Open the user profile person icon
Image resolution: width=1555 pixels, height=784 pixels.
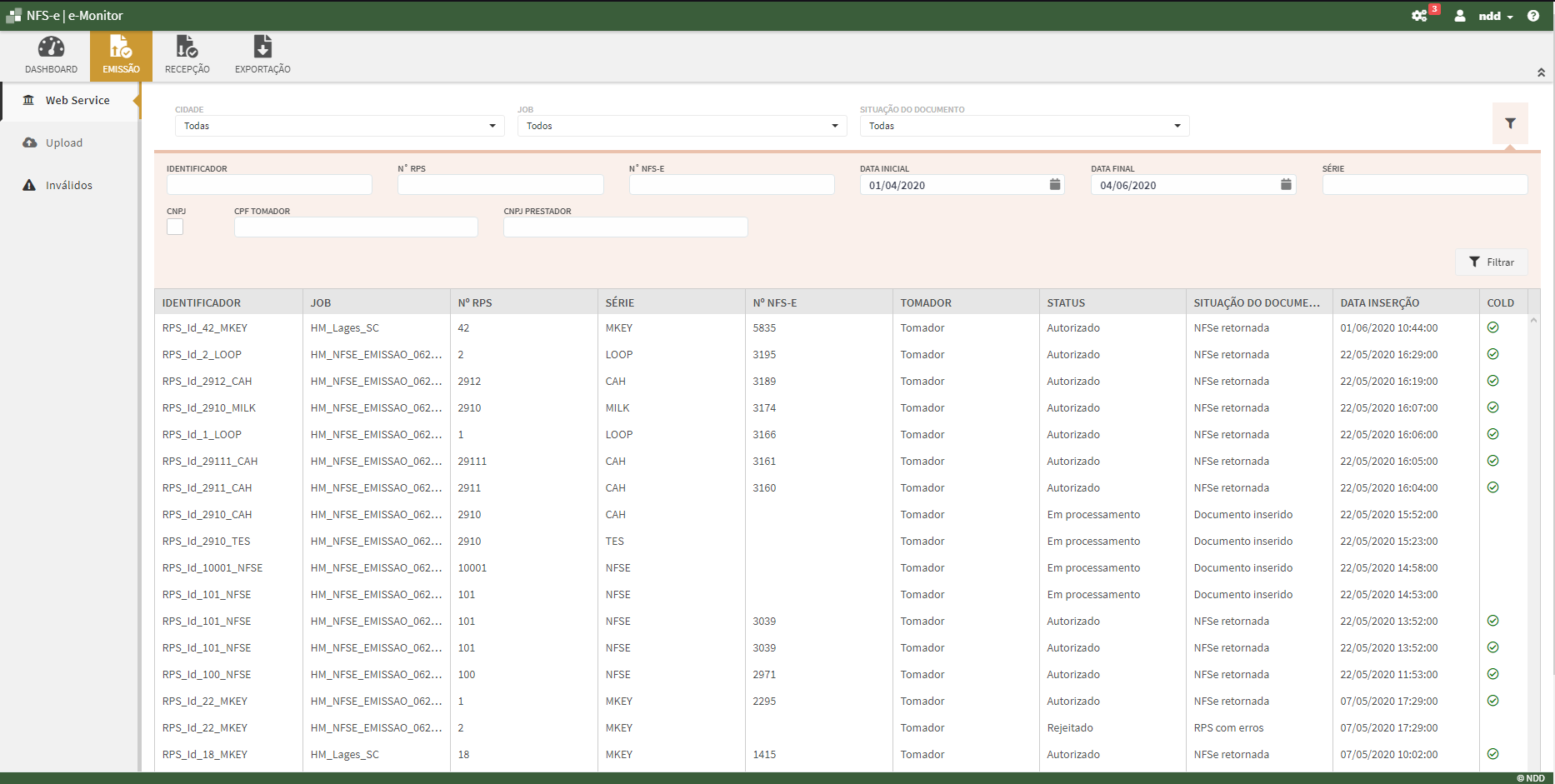point(1459,16)
